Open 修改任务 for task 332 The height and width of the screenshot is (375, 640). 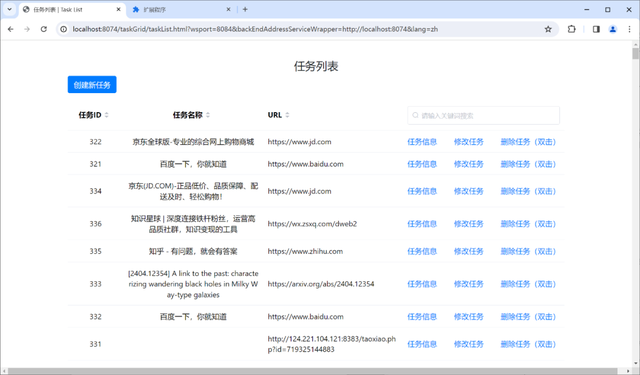pos(469,316)
